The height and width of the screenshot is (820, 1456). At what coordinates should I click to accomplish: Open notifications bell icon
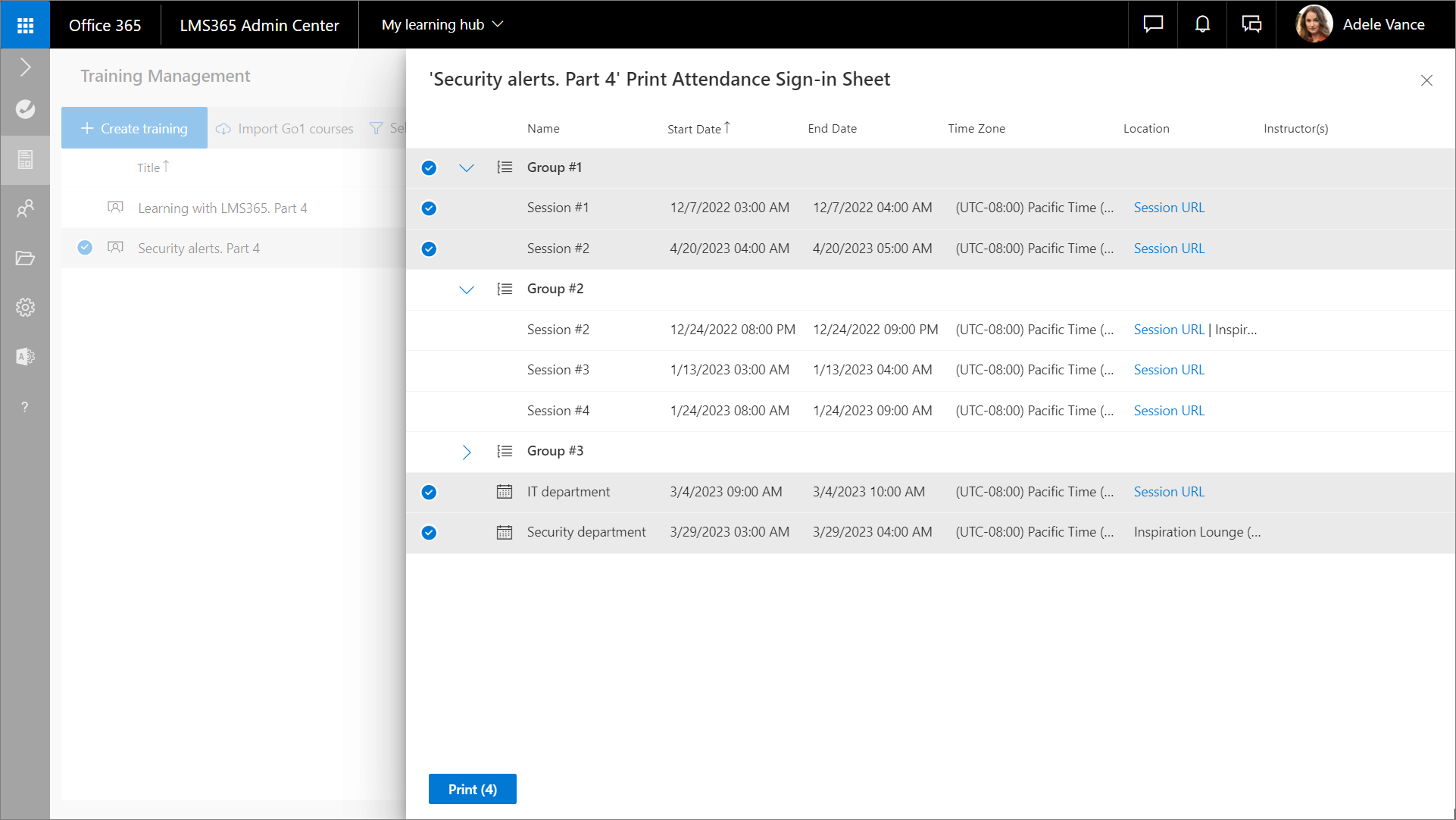coord(1202,24)
